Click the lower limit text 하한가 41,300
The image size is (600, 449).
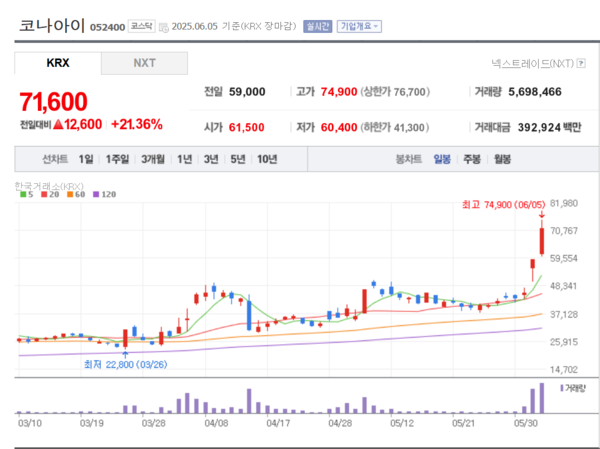pos(395,127)
